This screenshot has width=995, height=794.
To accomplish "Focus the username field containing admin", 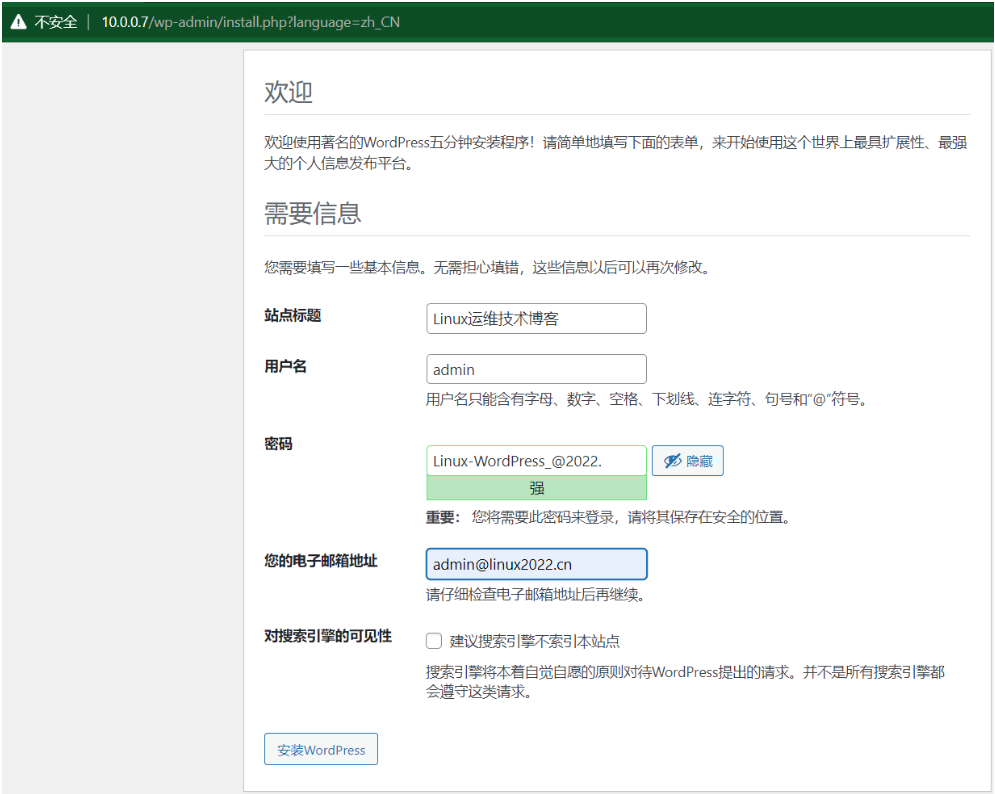I will point(536,369).
